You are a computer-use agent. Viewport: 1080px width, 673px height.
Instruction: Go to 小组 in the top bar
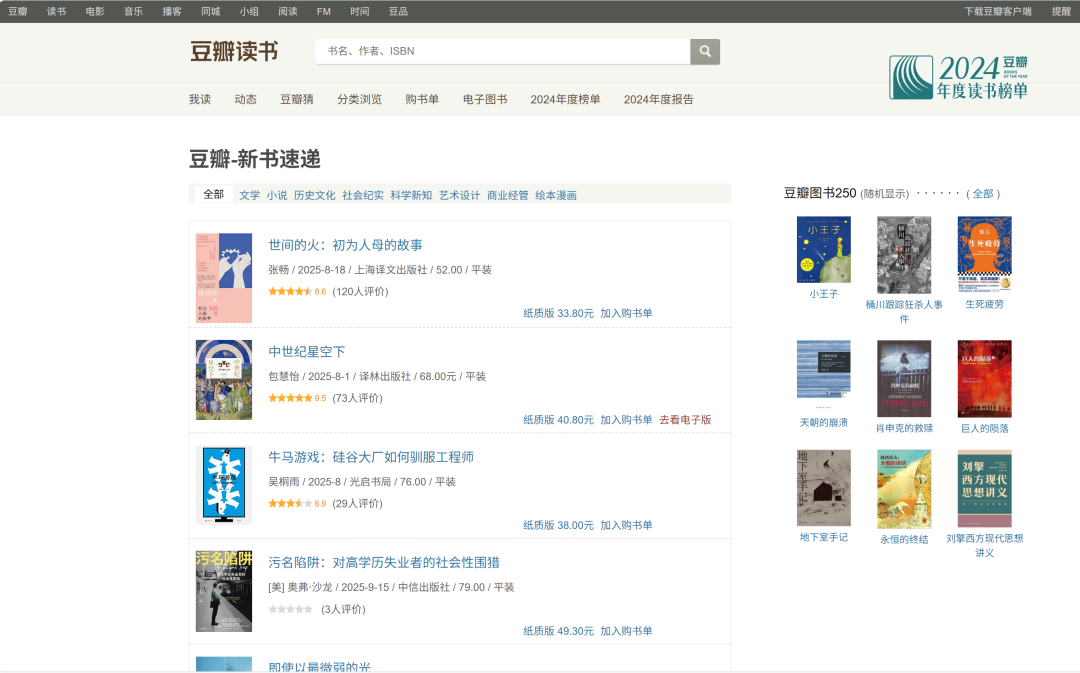click(249, 11)
